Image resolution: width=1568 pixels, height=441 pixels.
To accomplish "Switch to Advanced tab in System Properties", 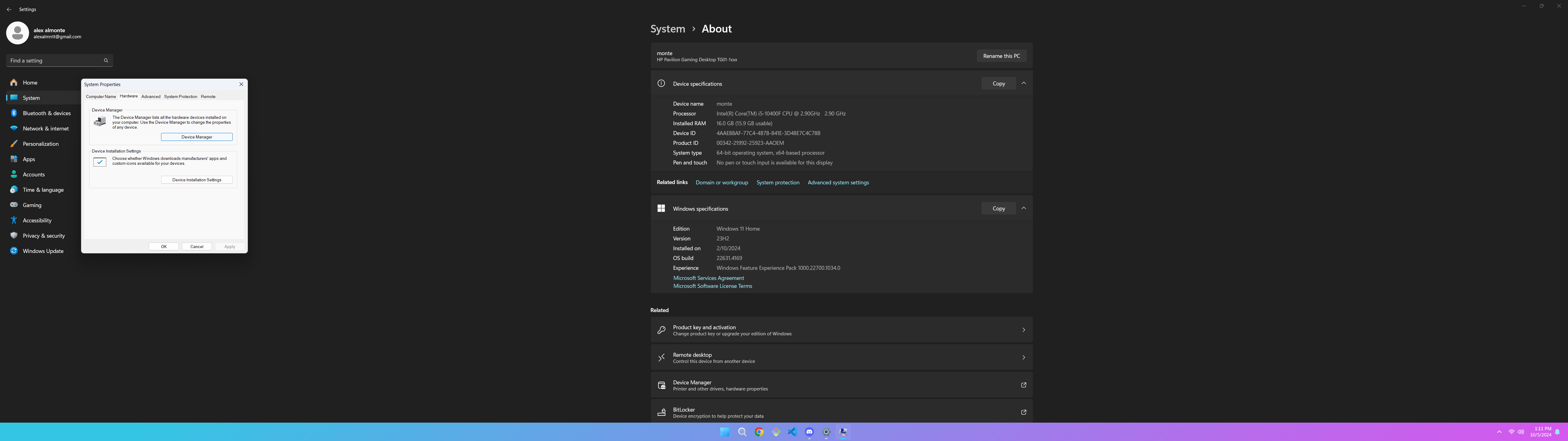I will 150,97.
